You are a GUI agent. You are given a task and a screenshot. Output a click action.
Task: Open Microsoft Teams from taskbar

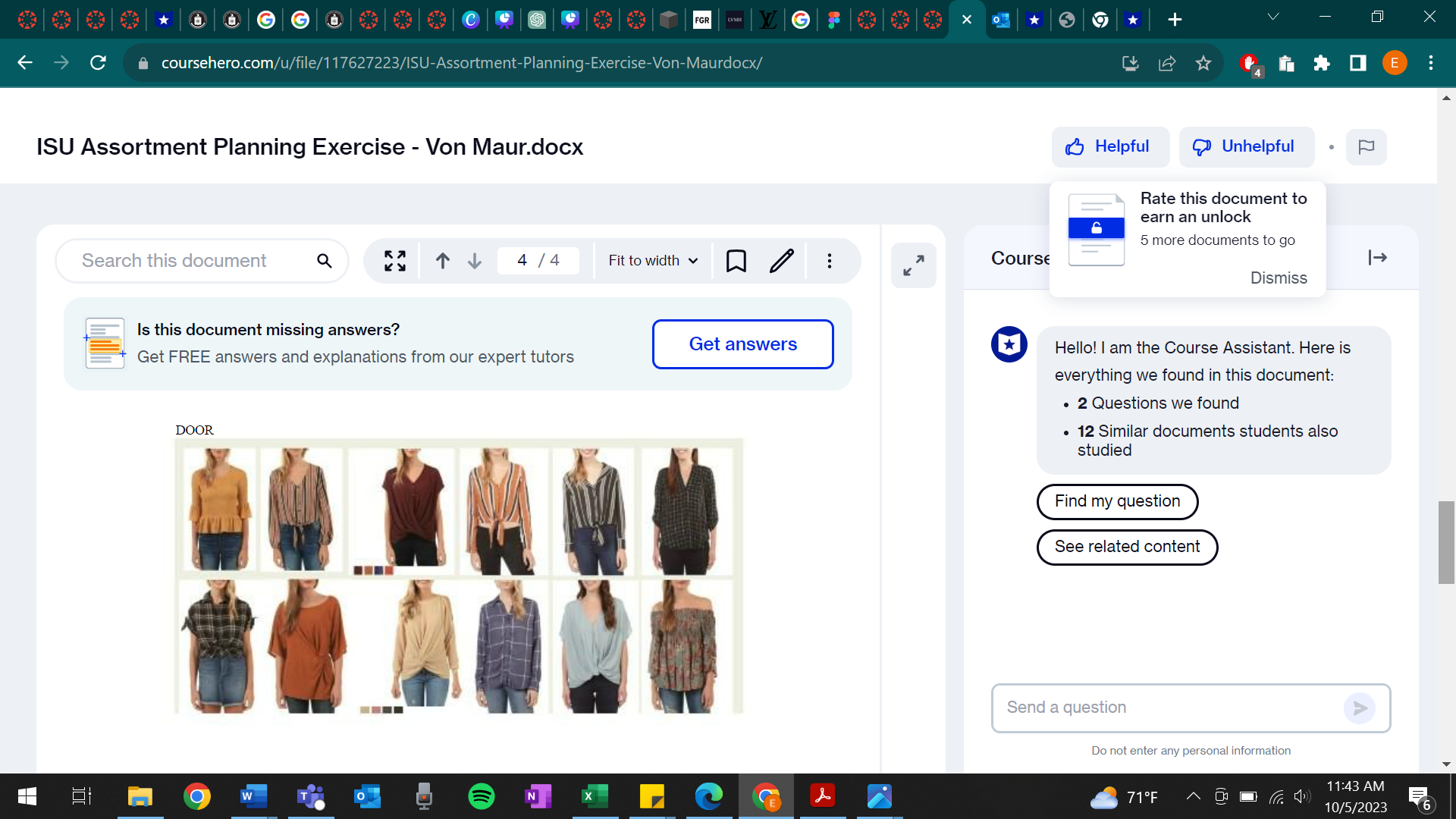pyautogui.click(x=311, y=796)
